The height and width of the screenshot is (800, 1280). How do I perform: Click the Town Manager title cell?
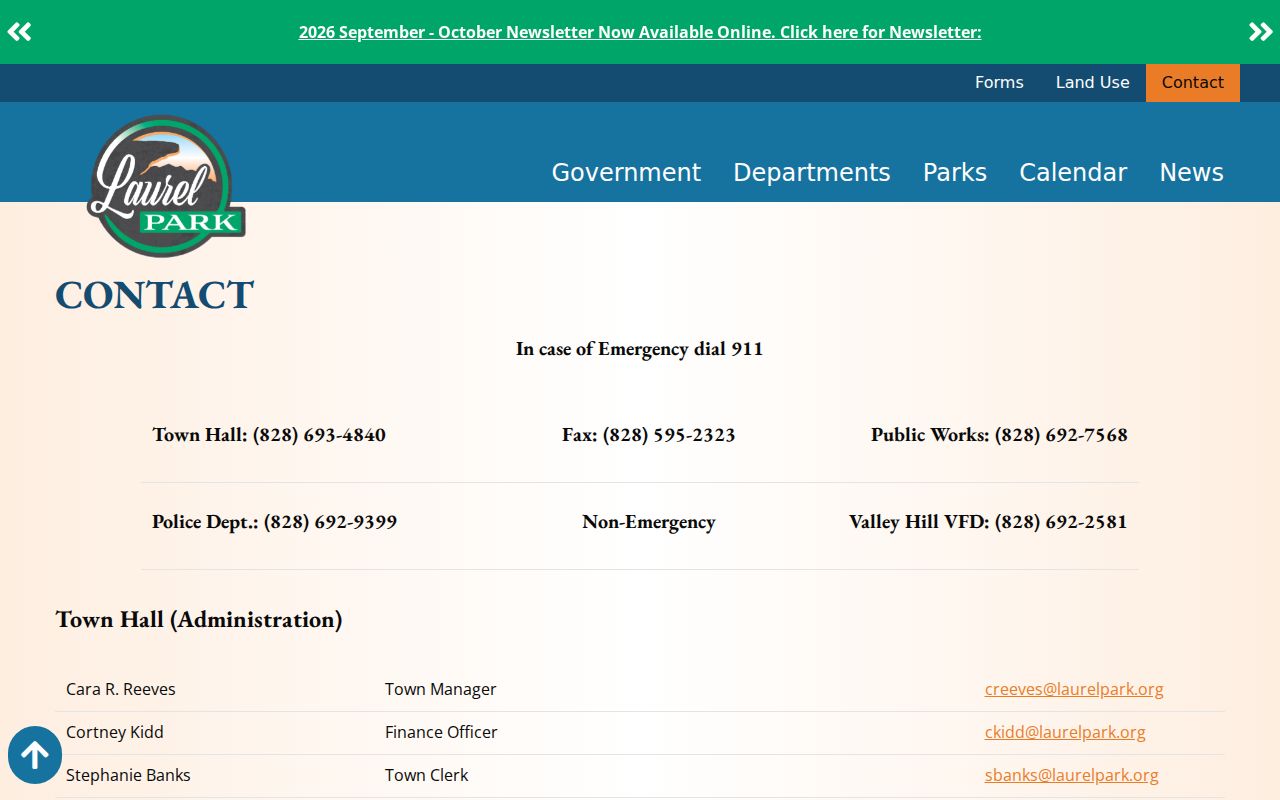coord(440,689)
